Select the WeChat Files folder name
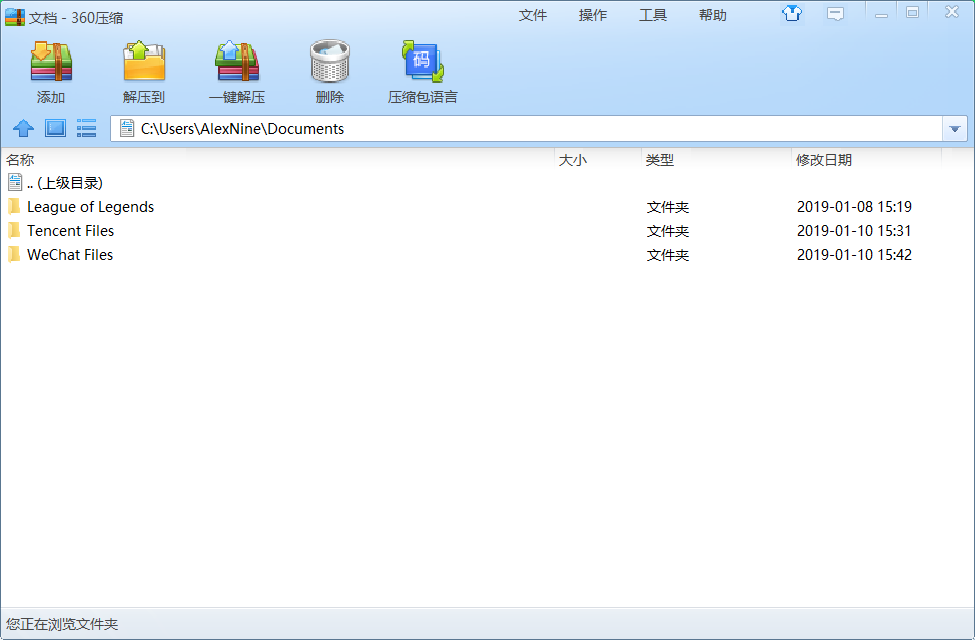 (x=70, y=254)
